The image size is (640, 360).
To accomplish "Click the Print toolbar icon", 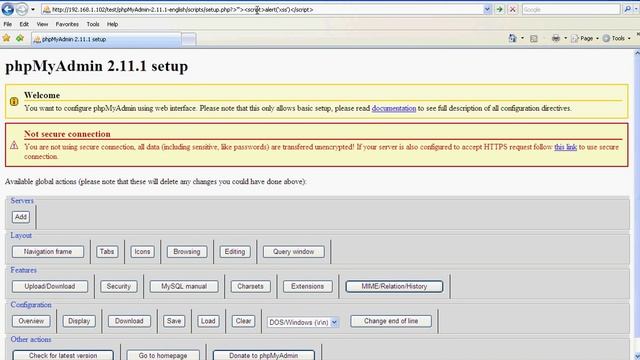I will click(556, 38).
